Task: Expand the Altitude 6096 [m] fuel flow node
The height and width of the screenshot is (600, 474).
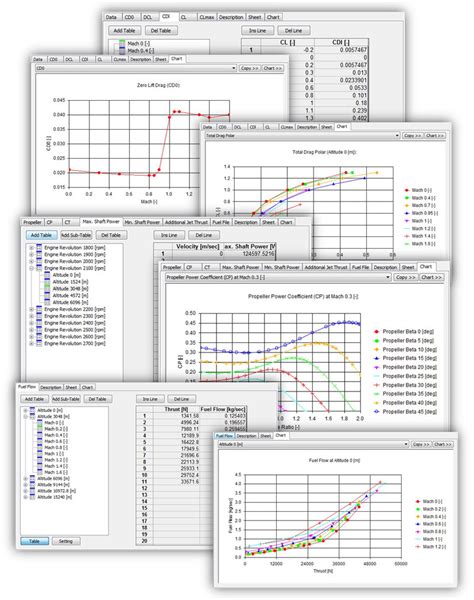Action: 26,479
